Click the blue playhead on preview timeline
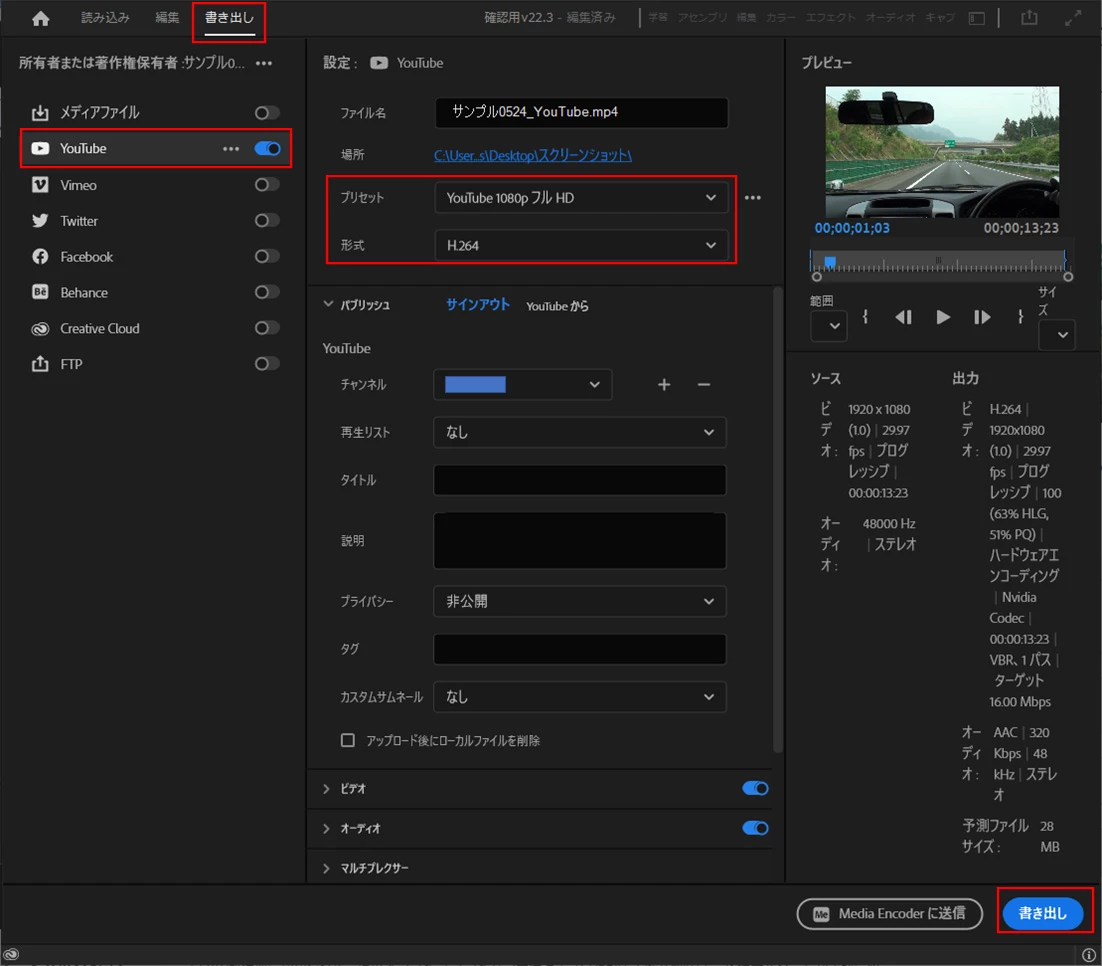The height and width of the screenshot is (966, 1102). pyautogui.click(x=830, y=262)
